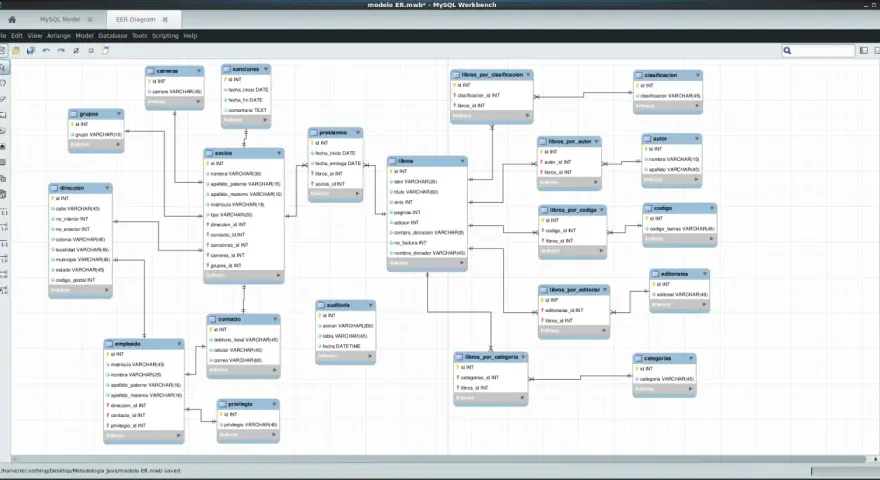Select the 'comentario TEXT' column in sanciones

(246, 110)
